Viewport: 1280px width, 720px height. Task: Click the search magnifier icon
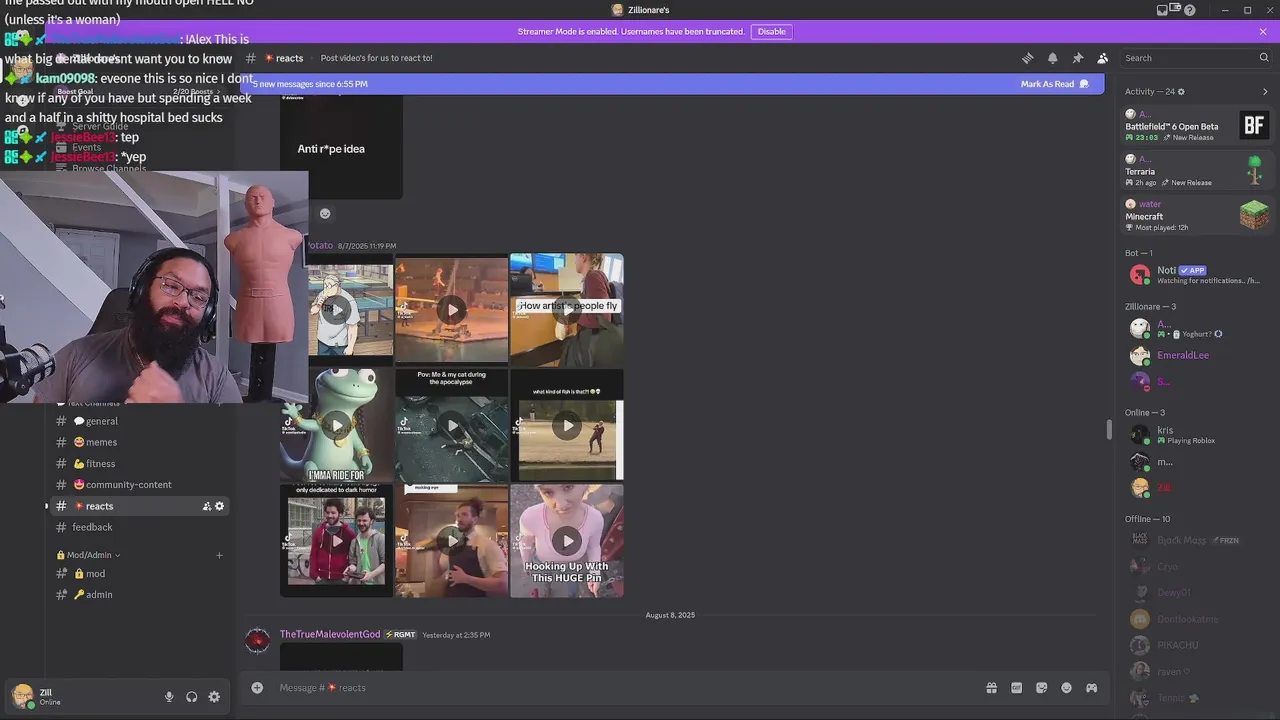coord(1263,58)
